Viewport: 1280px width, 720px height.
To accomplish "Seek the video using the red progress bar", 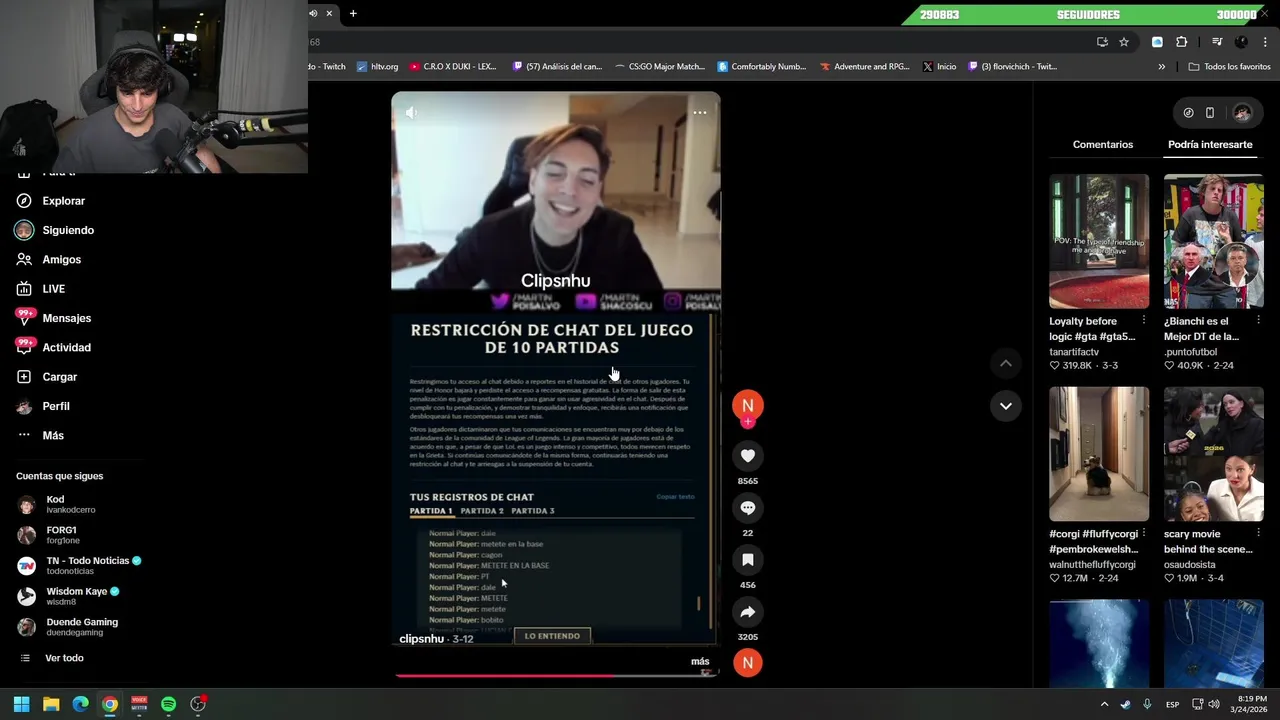I will point(555,676).
